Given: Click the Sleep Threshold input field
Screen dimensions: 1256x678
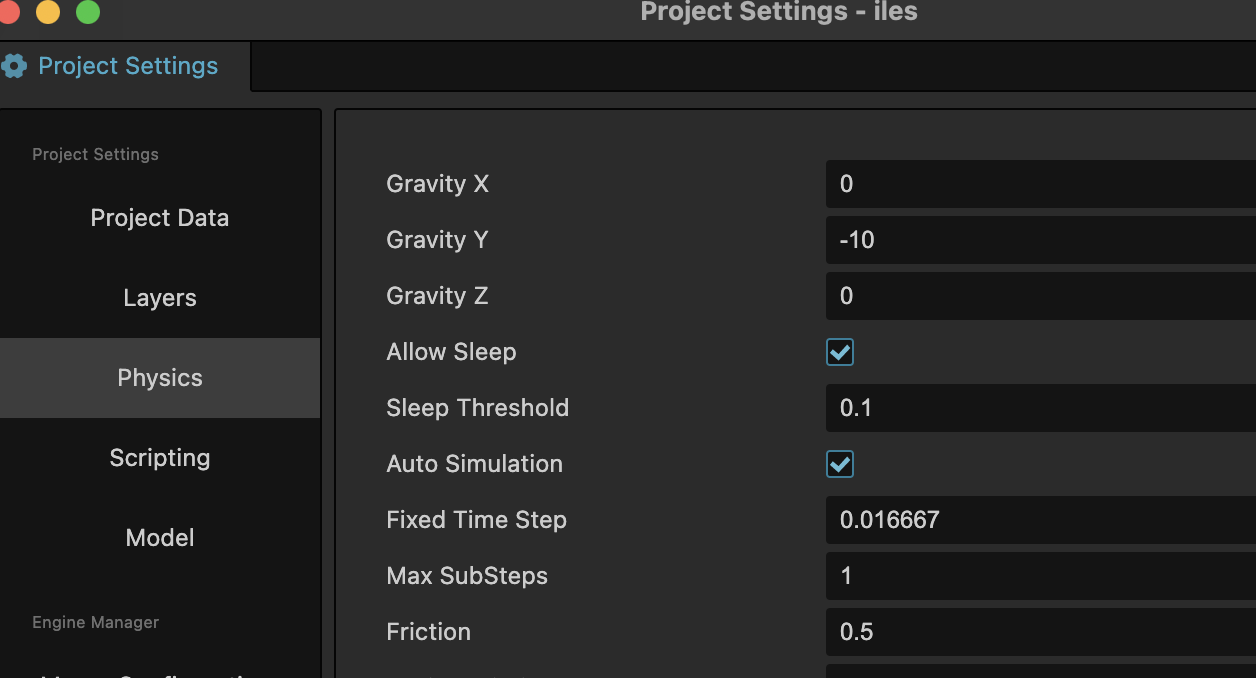Looking at the screenshot, I should [1040, 408].
